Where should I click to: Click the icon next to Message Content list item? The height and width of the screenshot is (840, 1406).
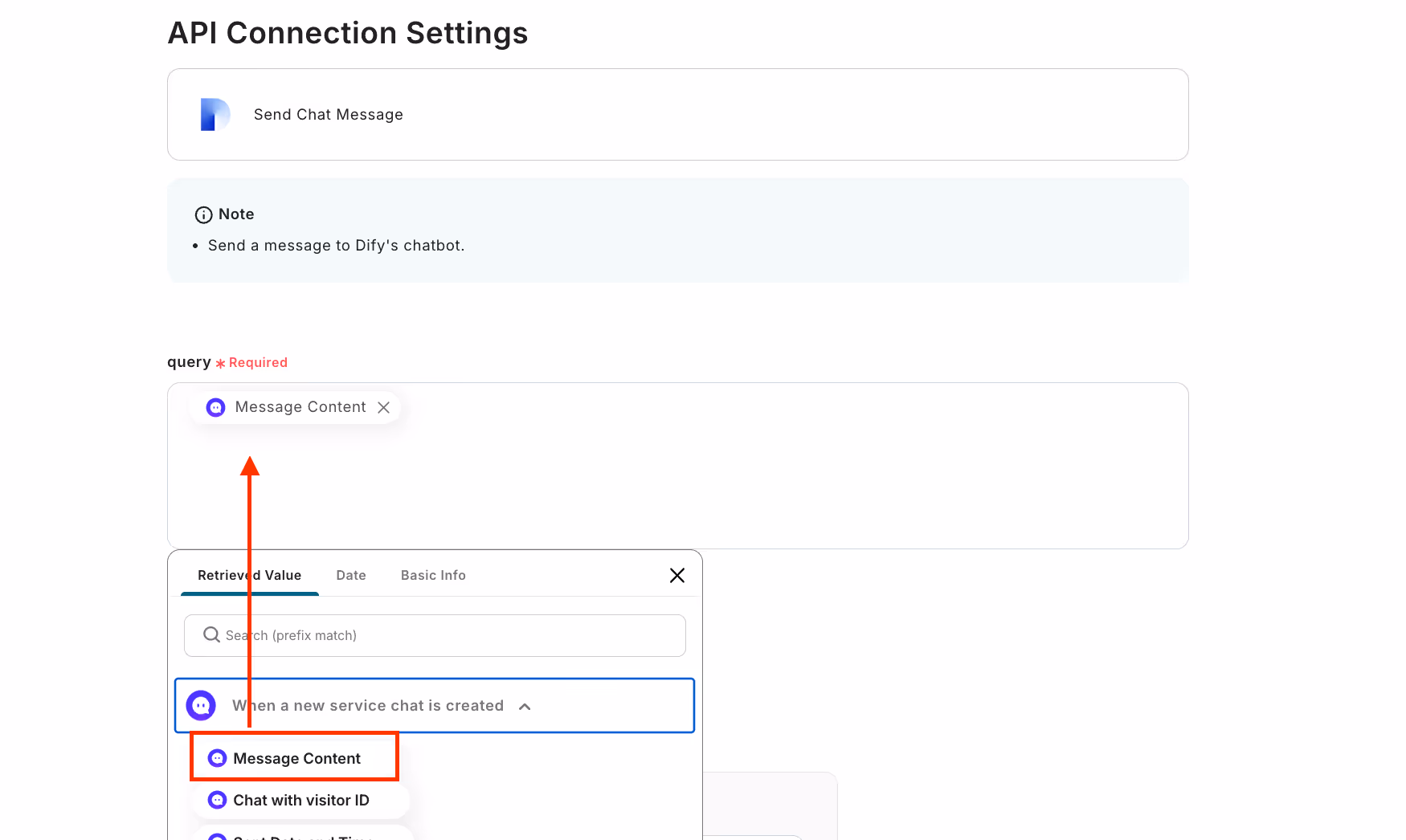point(217,758)
